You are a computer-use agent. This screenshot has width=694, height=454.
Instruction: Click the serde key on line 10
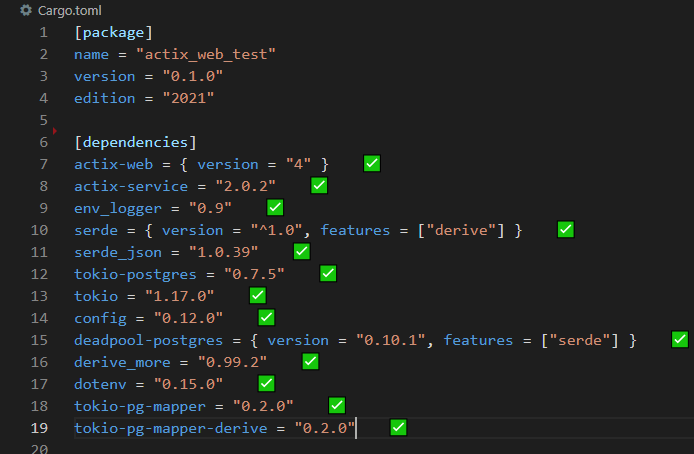click(96, 230)
